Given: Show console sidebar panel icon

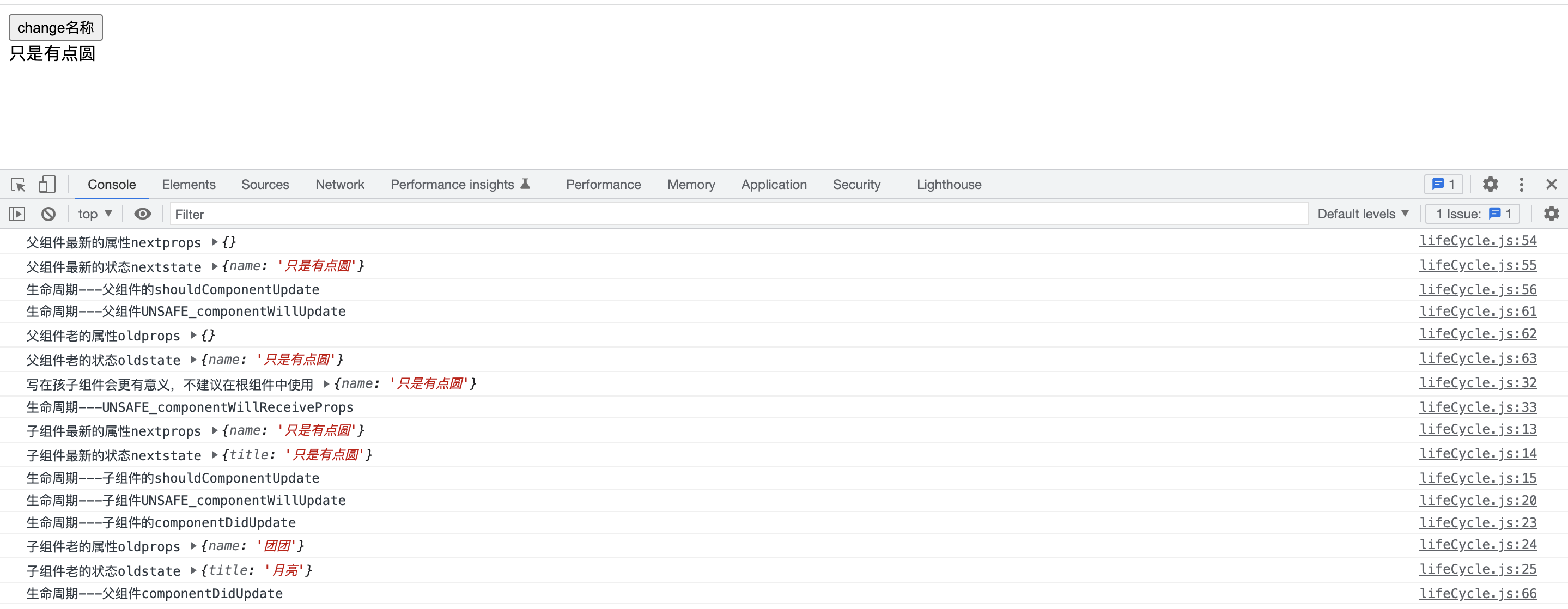Looking at the screenshot, I should 17,214.
